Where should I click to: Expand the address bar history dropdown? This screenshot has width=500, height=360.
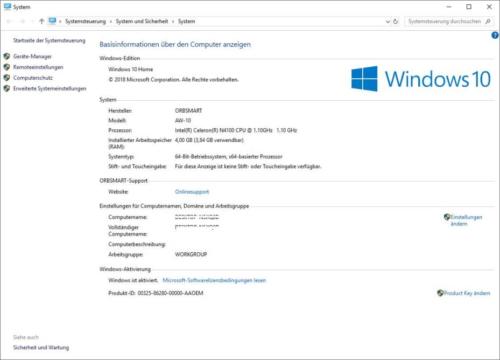pyautogui.click(x=388, y=21)
